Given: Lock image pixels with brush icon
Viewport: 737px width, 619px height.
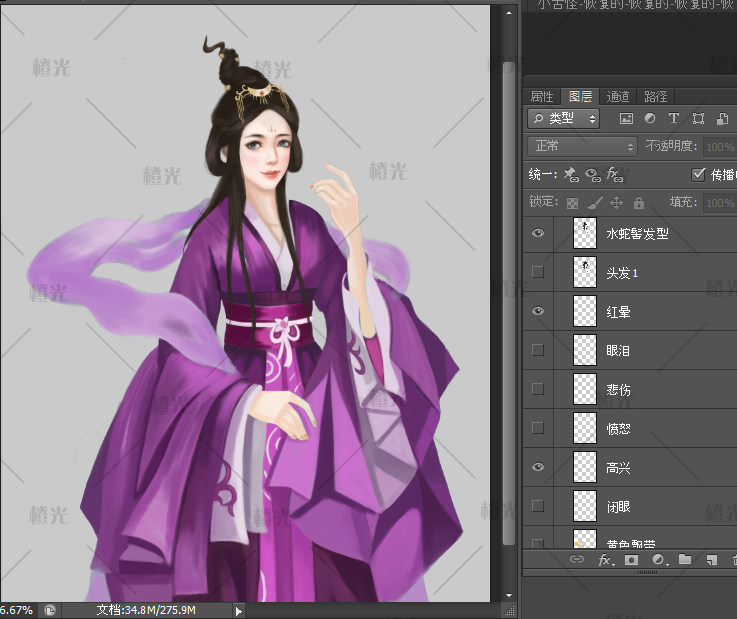Looking at the screenshot, I should (x=595, y=203).
